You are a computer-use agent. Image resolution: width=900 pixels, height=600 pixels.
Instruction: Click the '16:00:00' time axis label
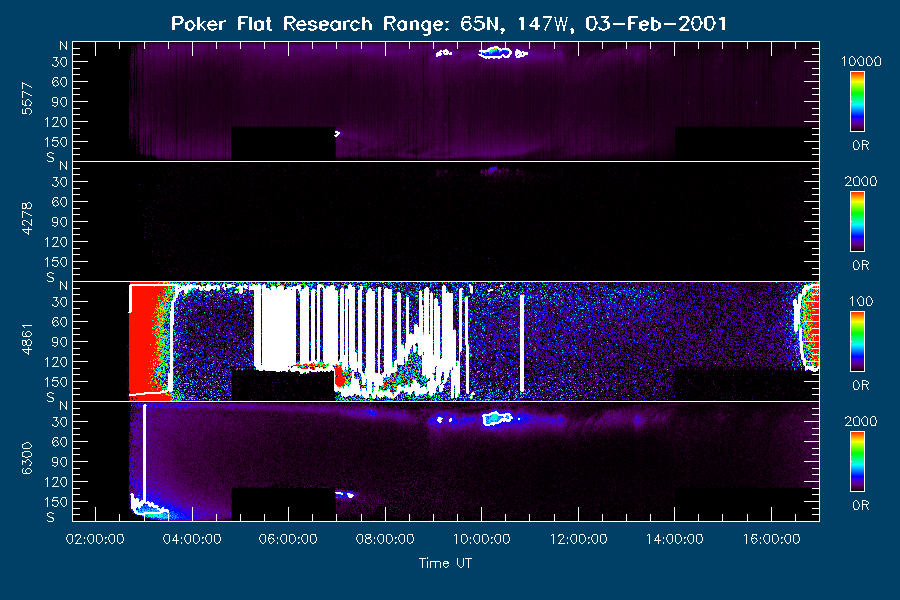tap(771, 539)
